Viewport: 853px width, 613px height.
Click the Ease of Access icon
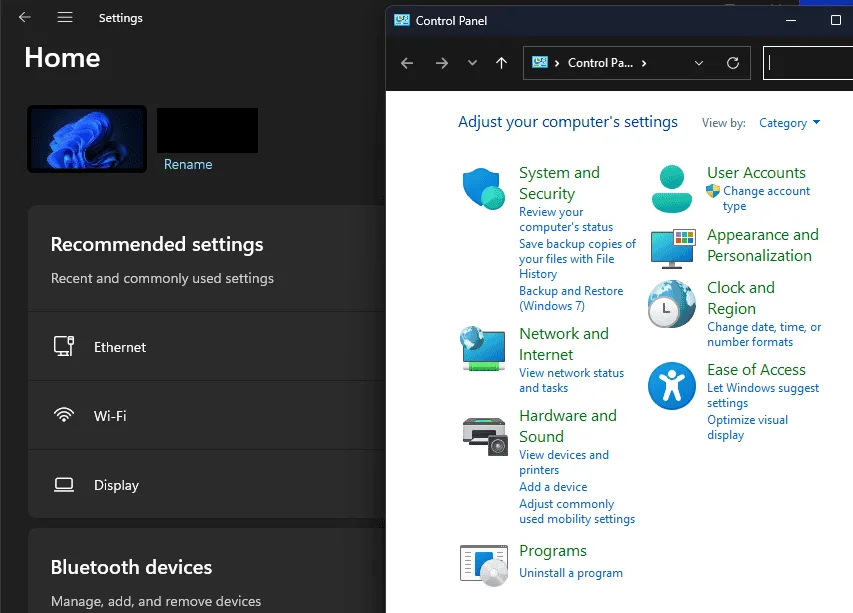pos(672,386)
